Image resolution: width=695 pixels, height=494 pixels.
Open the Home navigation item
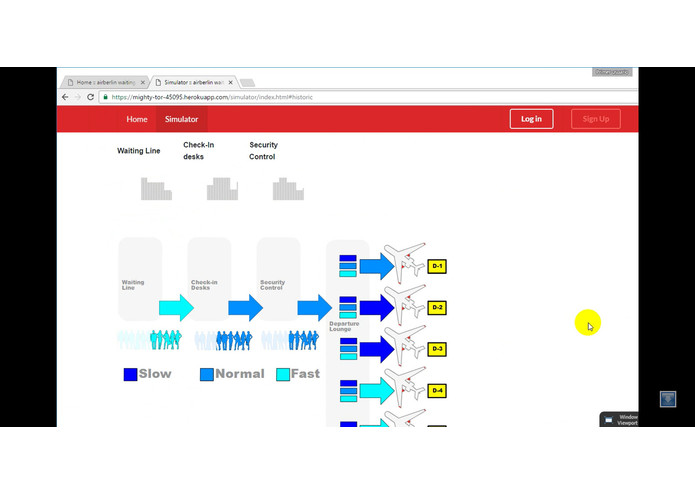tap(137, 119)
